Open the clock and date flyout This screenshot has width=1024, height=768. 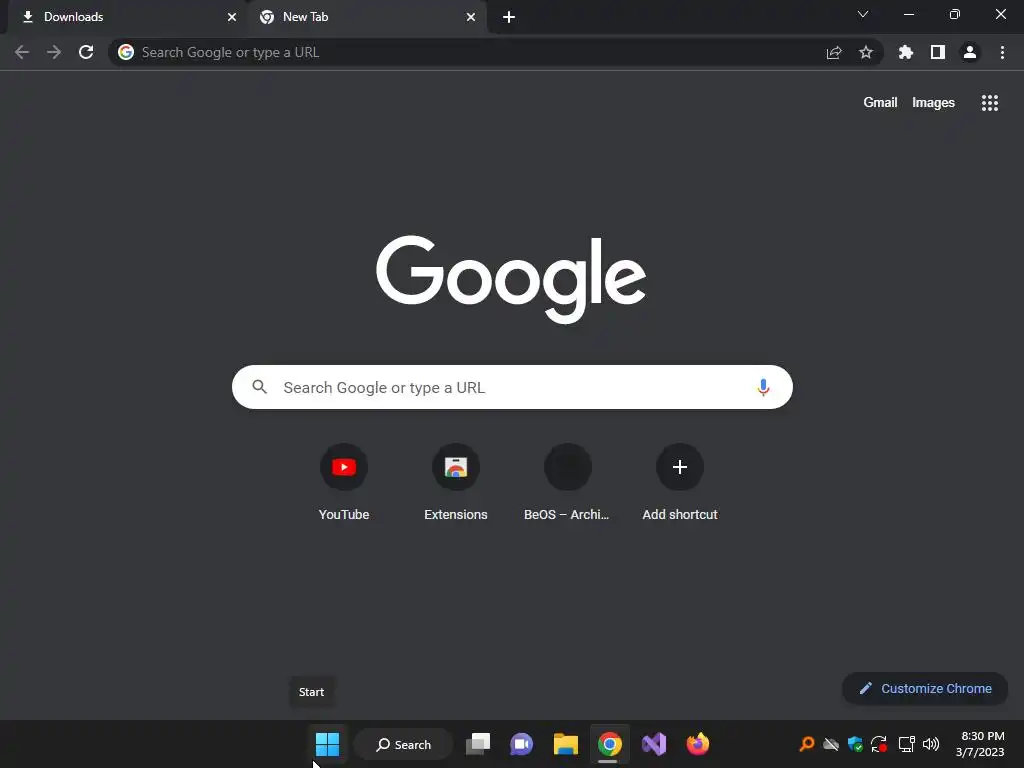point(980,744)
